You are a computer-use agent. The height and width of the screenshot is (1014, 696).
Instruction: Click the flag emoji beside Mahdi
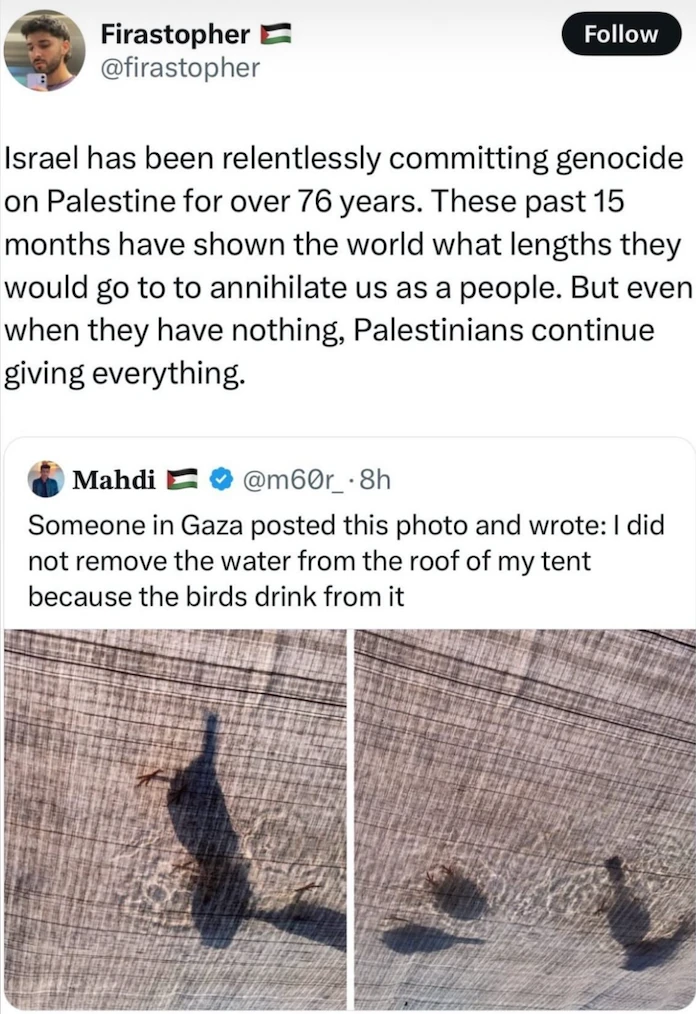[x=181, y=480]
